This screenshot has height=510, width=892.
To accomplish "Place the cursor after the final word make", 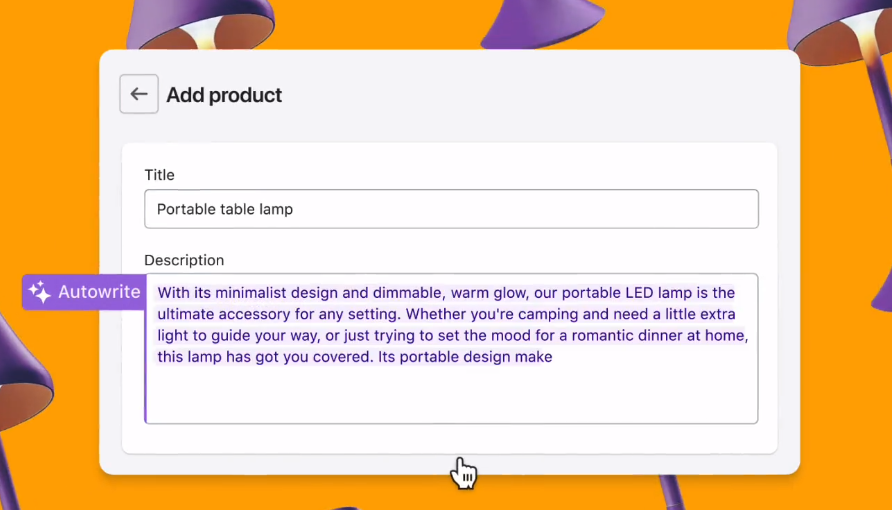I will click(554, 357).
